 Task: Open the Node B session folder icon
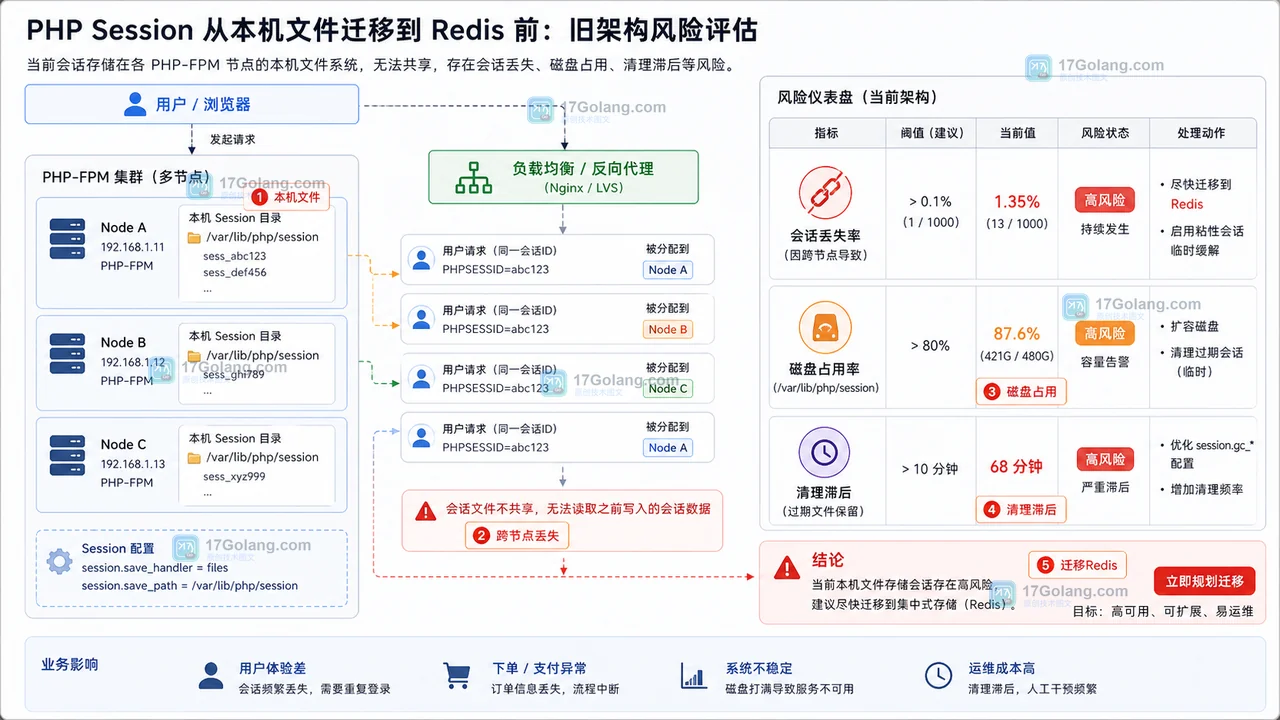(x=194, y=356)
